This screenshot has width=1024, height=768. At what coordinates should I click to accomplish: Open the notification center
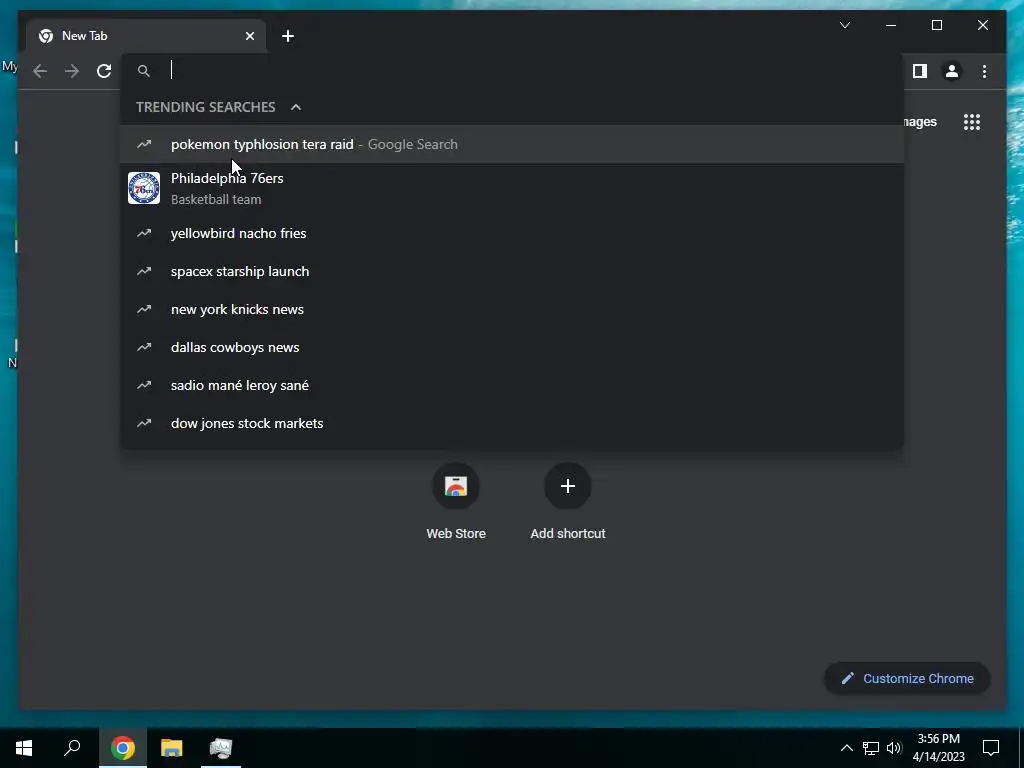tap(991, 748)
